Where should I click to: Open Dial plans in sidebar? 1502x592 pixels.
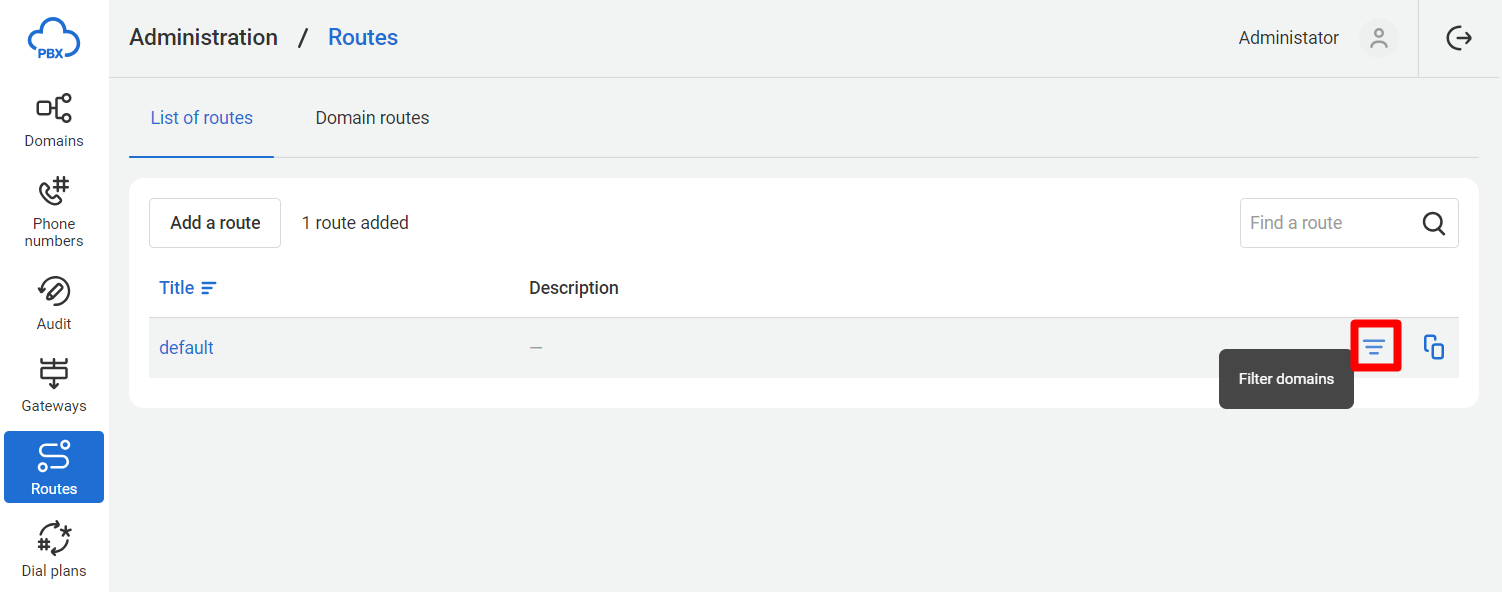(x=54, y=550)
